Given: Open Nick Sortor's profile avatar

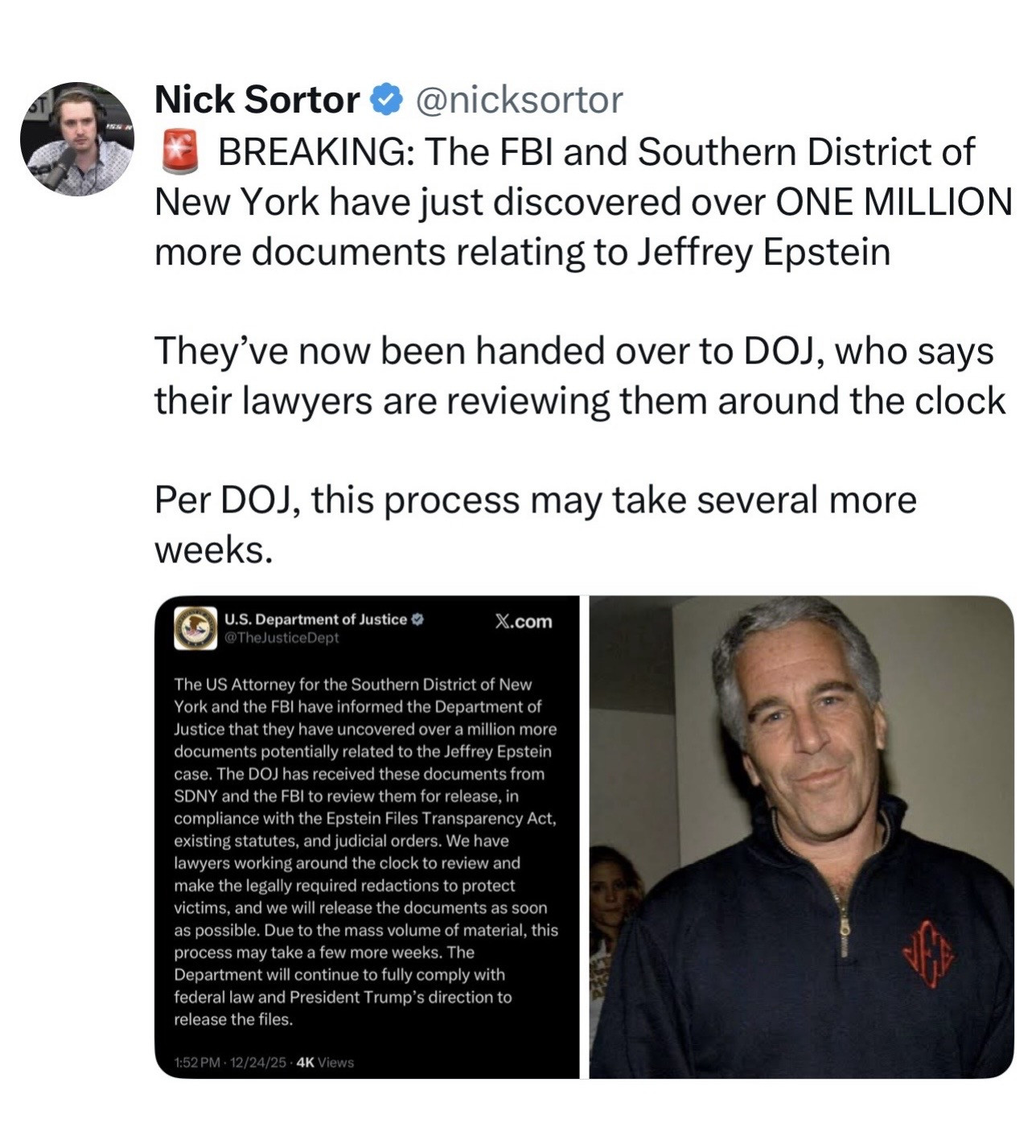Looking at the screenshot, I should pos(77,139).
